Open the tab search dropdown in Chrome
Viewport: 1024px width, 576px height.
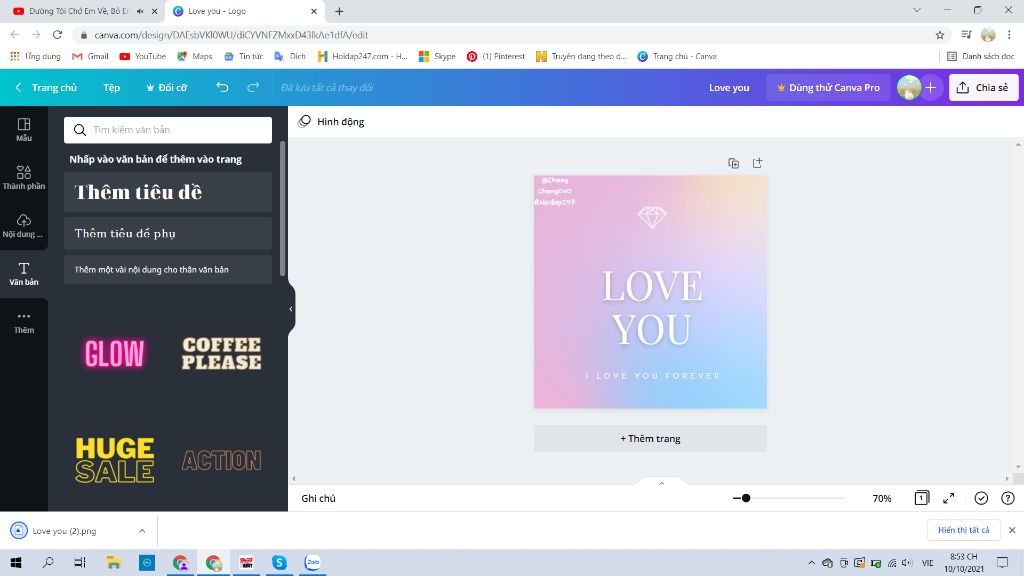(917, 10)
